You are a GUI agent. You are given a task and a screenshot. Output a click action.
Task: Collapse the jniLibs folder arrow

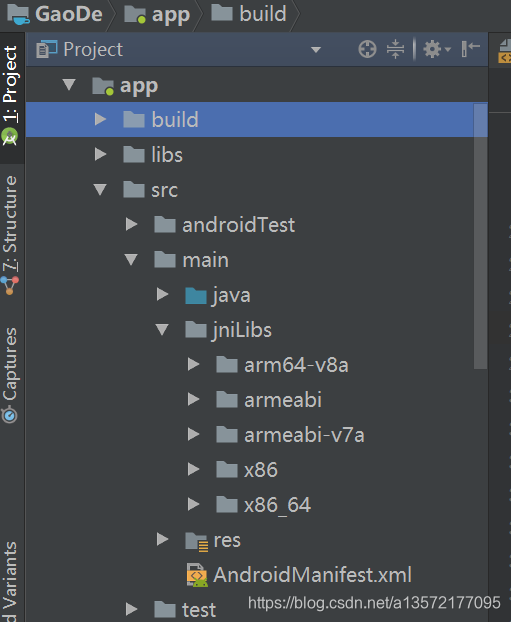(162, 330)
